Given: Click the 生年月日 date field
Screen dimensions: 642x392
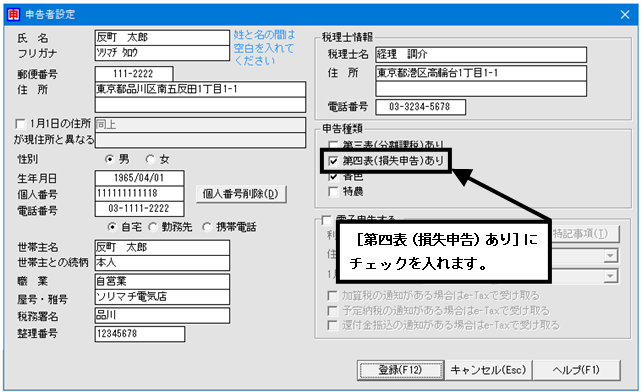Looking at the screenshot, I should [139, 178].
